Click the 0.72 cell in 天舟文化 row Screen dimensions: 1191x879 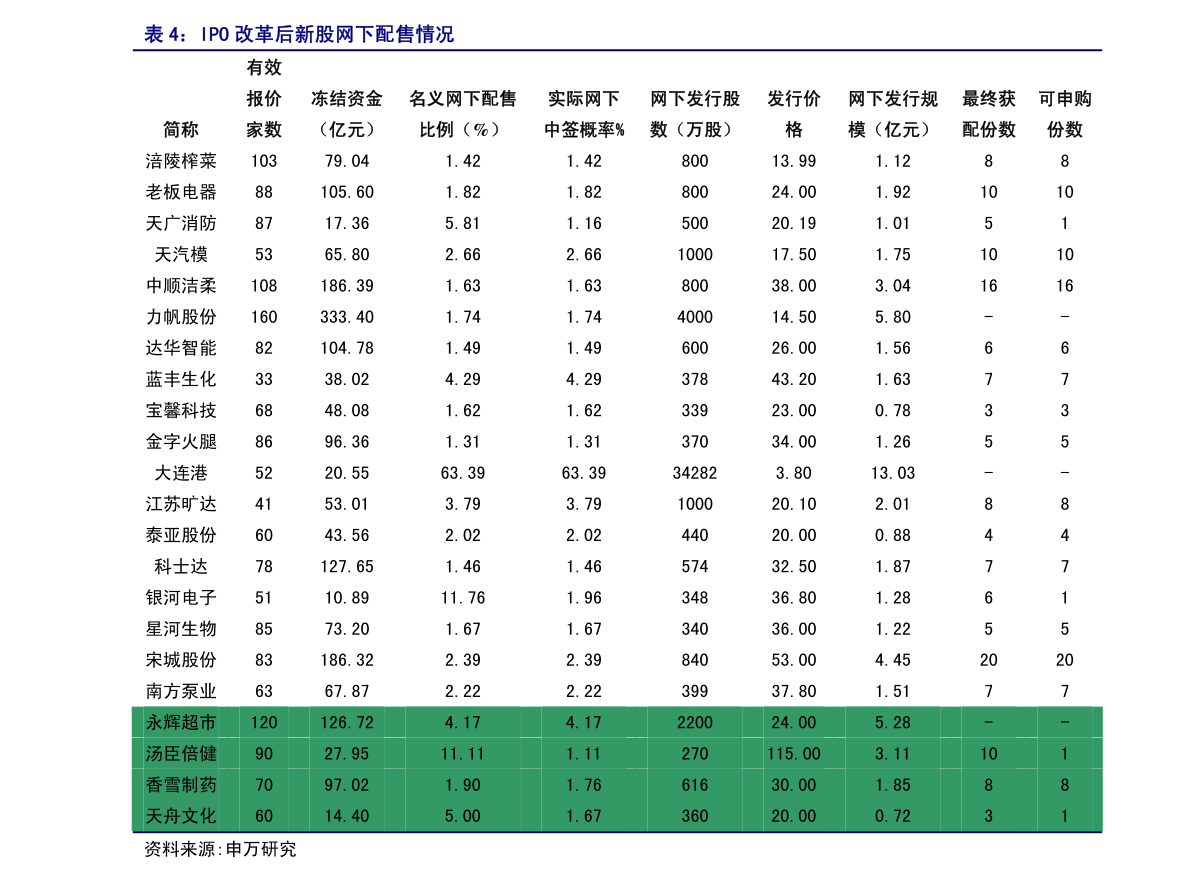coord(892,816)
